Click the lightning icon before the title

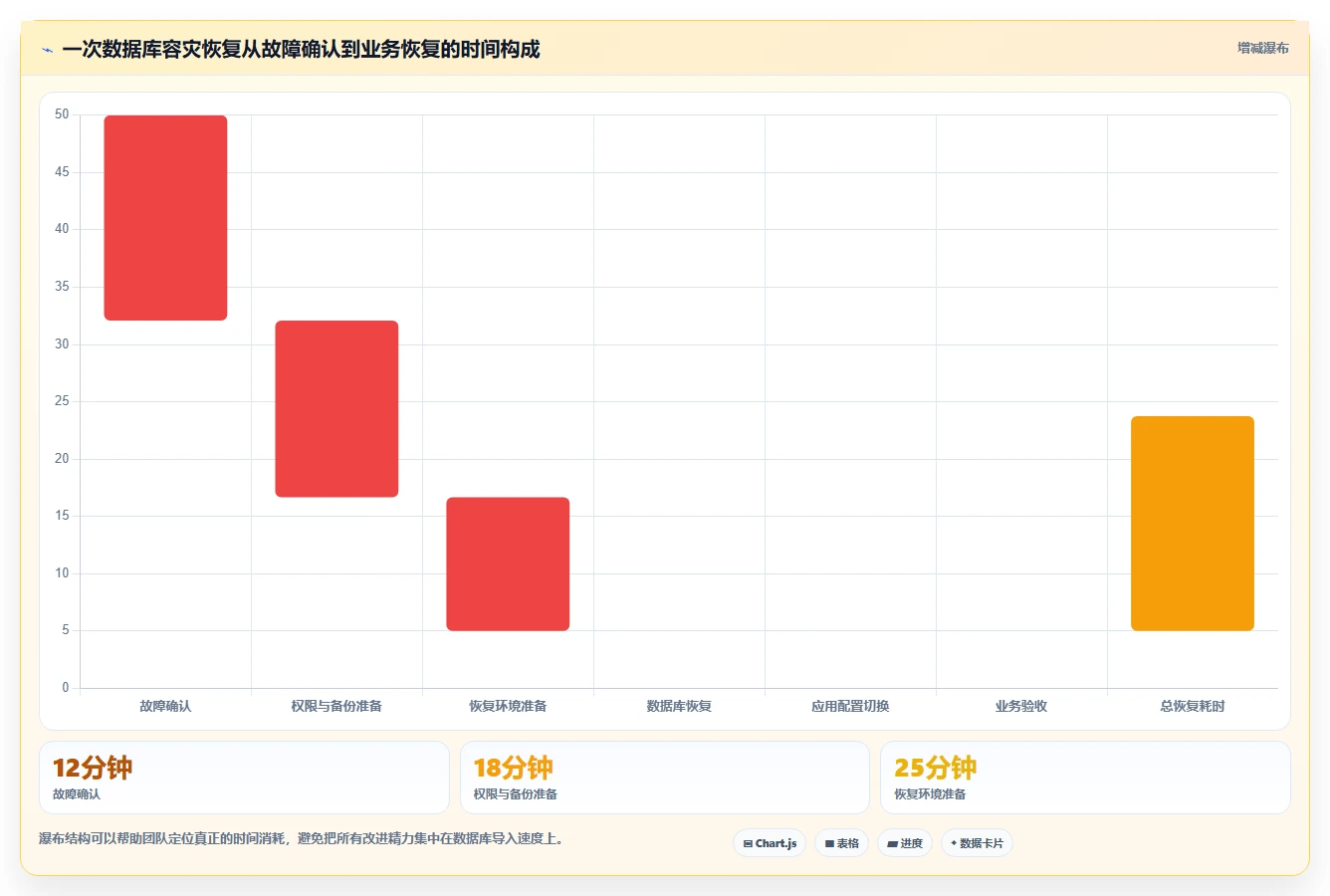point(47,50)
